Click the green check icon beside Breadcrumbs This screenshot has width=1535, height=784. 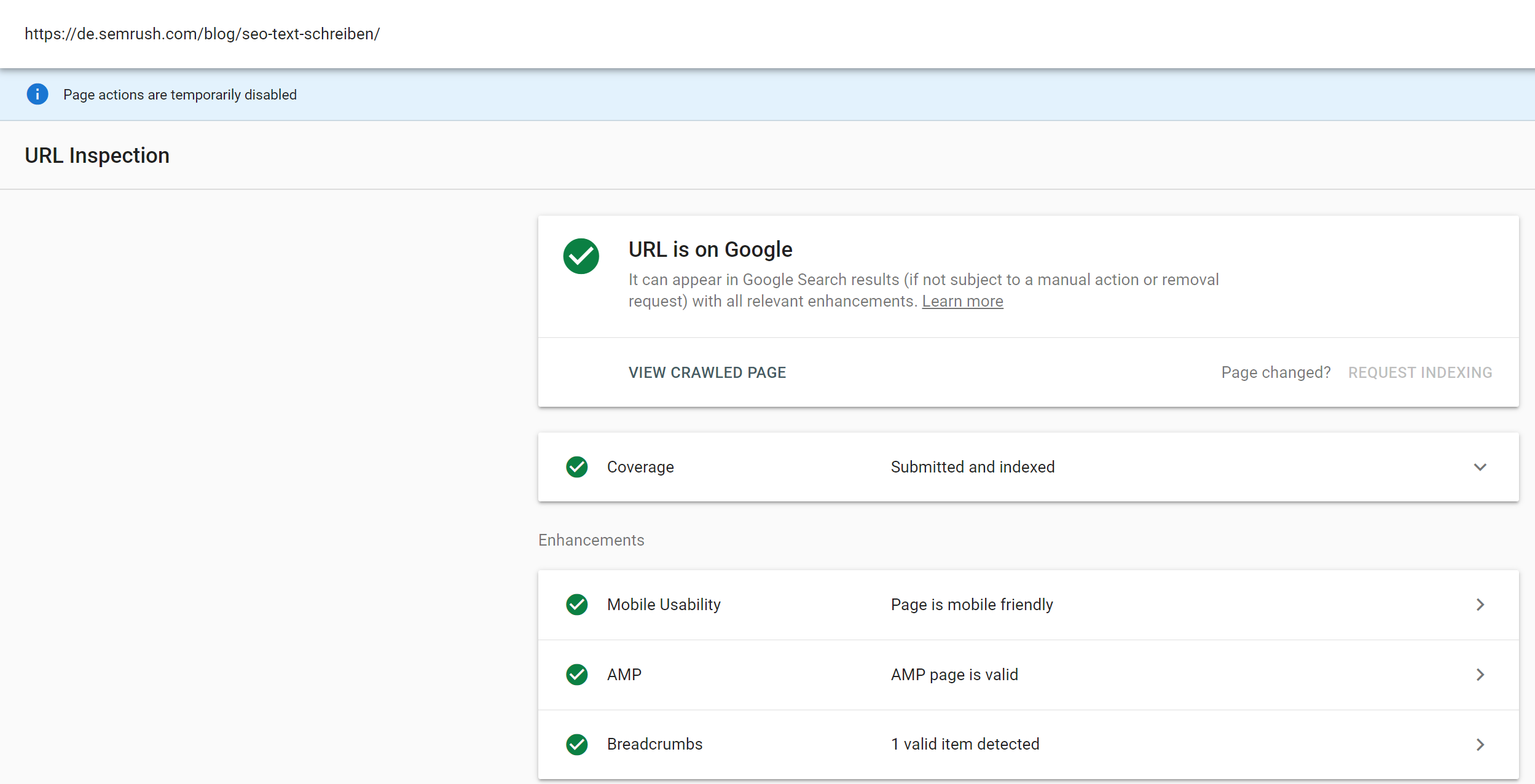[x=576, y=745]
